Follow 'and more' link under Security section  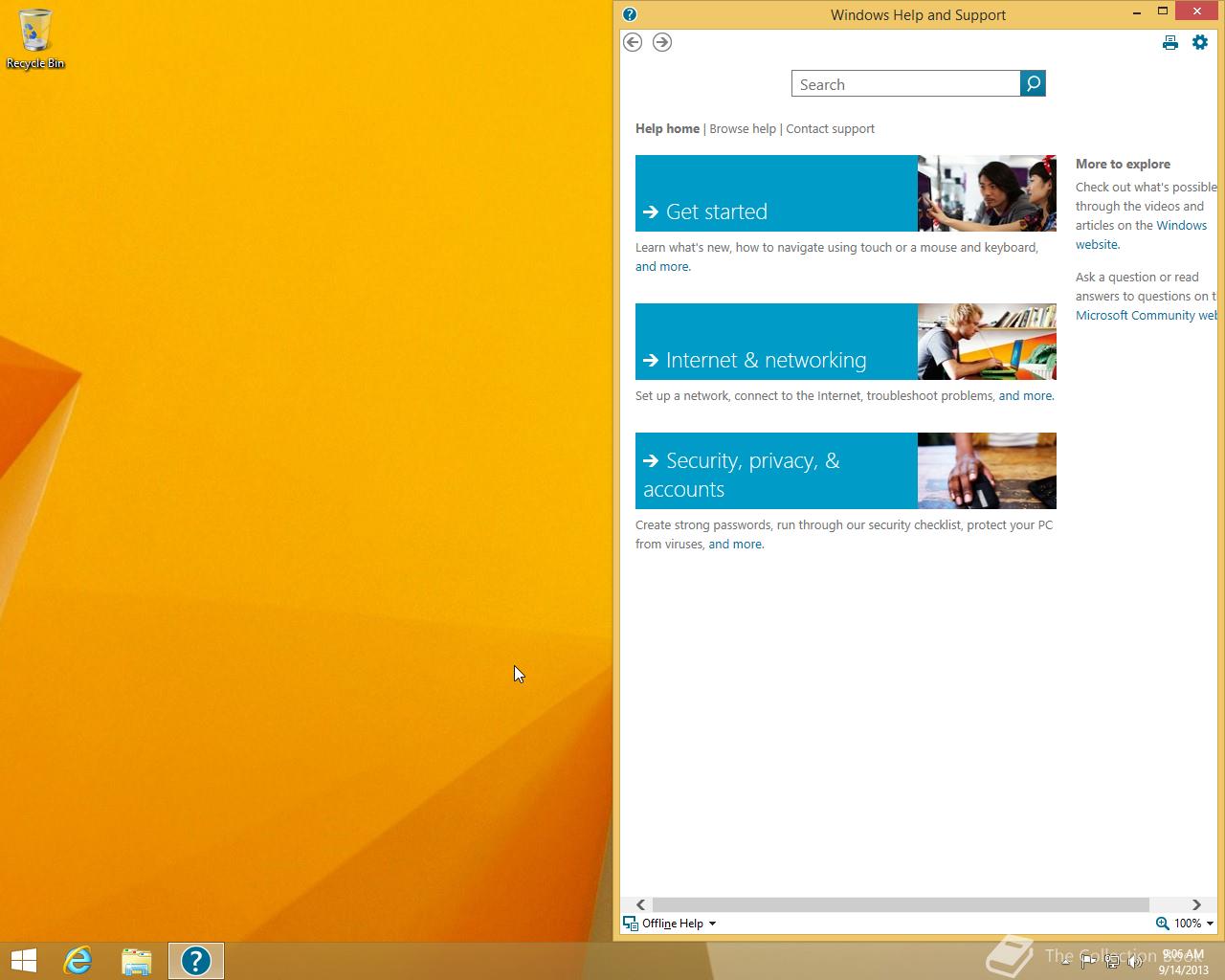735,545
